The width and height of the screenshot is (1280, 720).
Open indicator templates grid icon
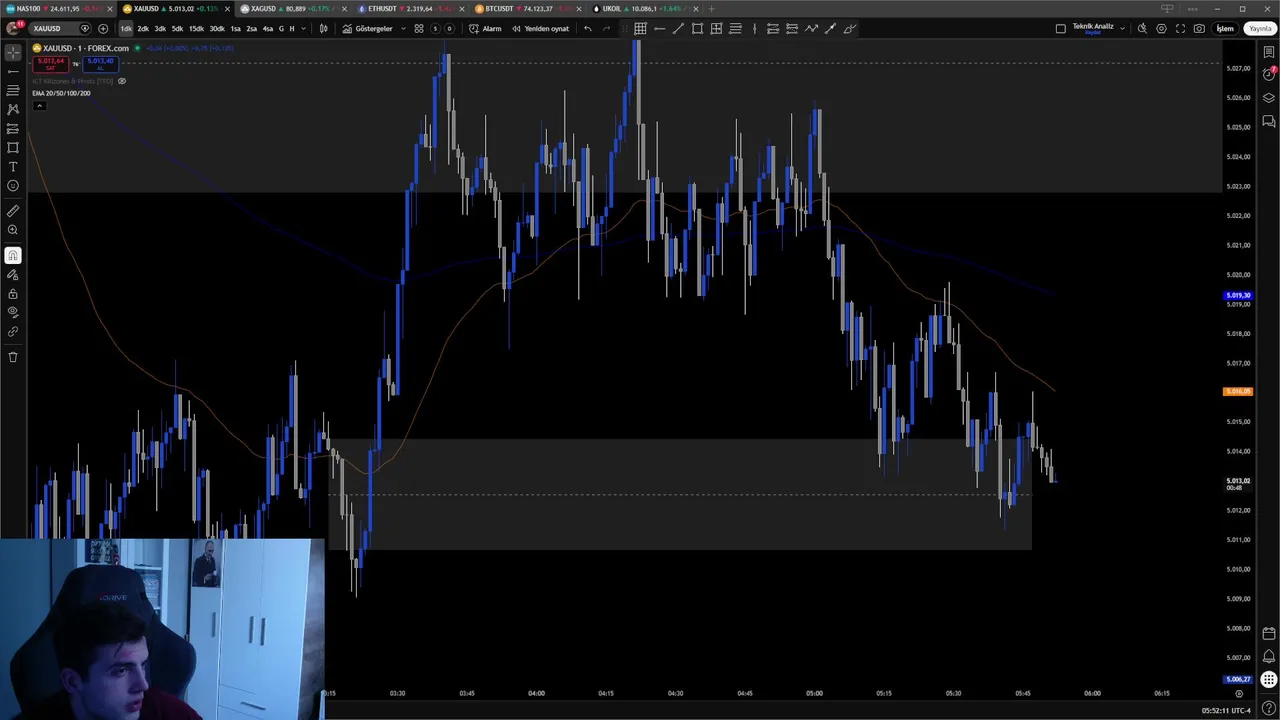tap(419, 29)
